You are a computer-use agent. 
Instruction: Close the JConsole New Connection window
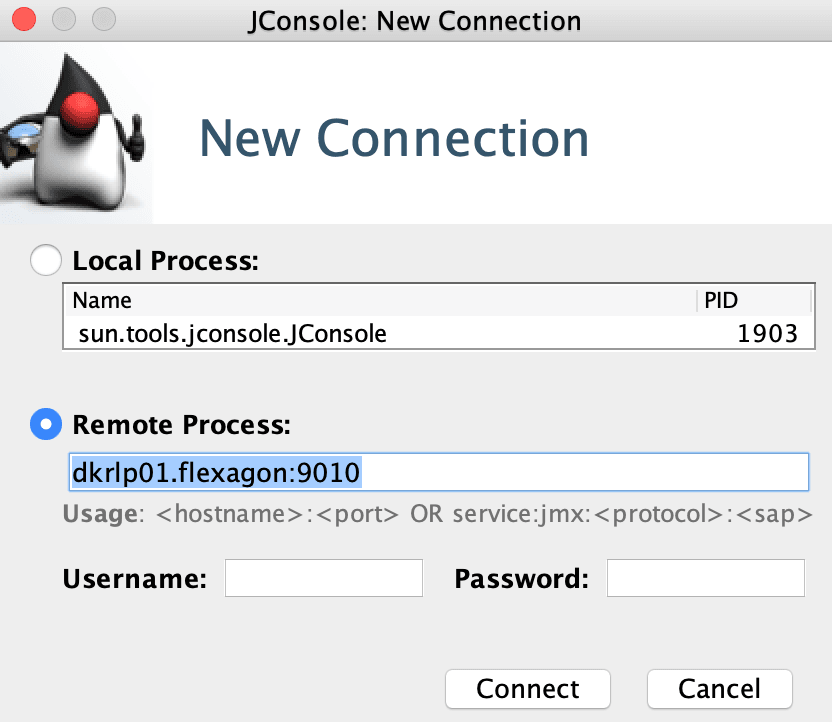click(24, 20)
